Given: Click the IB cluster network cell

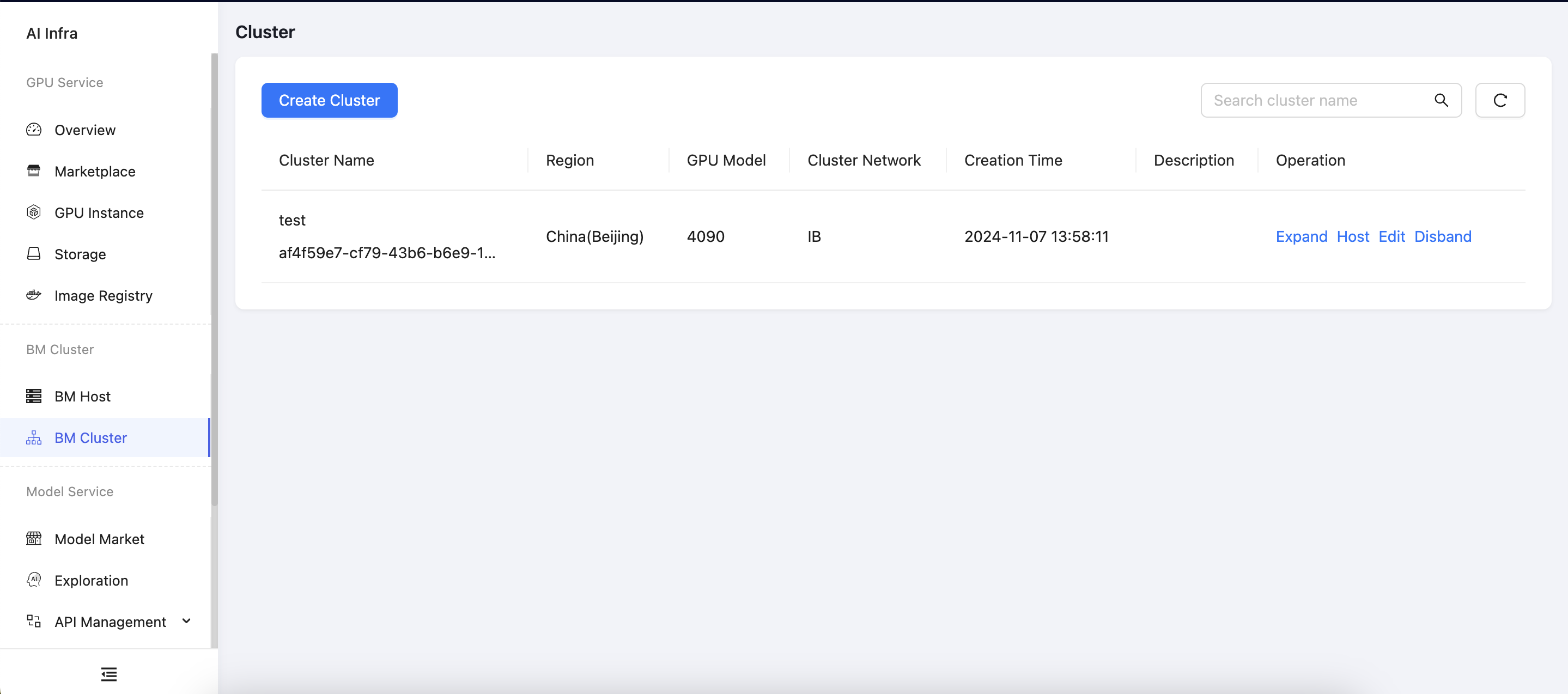Looking at the screenshot, I should point(814,236).
